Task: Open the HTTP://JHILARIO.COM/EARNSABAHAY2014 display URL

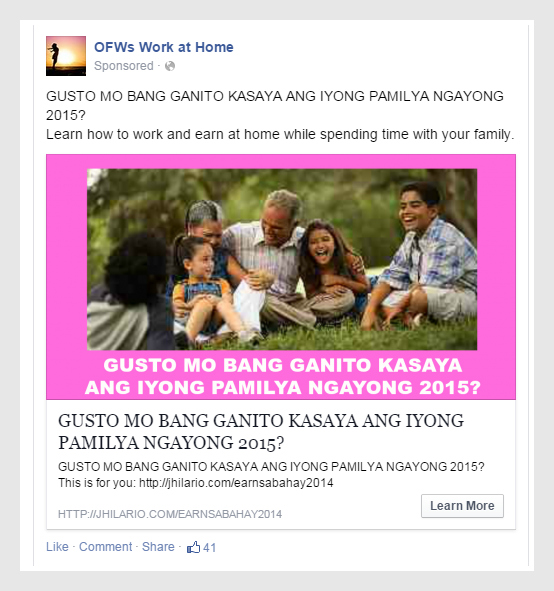Action: point(170,514)
